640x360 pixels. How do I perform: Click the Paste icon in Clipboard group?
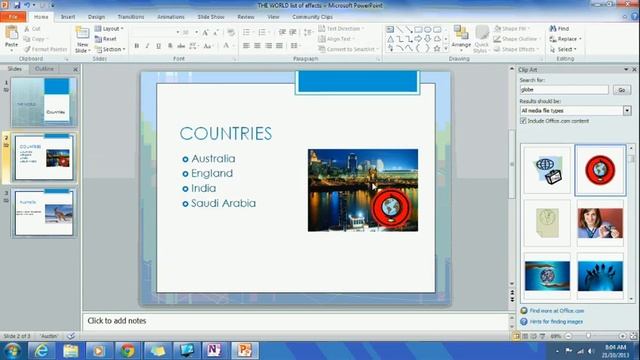pyautogui.click(x=11, y=33)
